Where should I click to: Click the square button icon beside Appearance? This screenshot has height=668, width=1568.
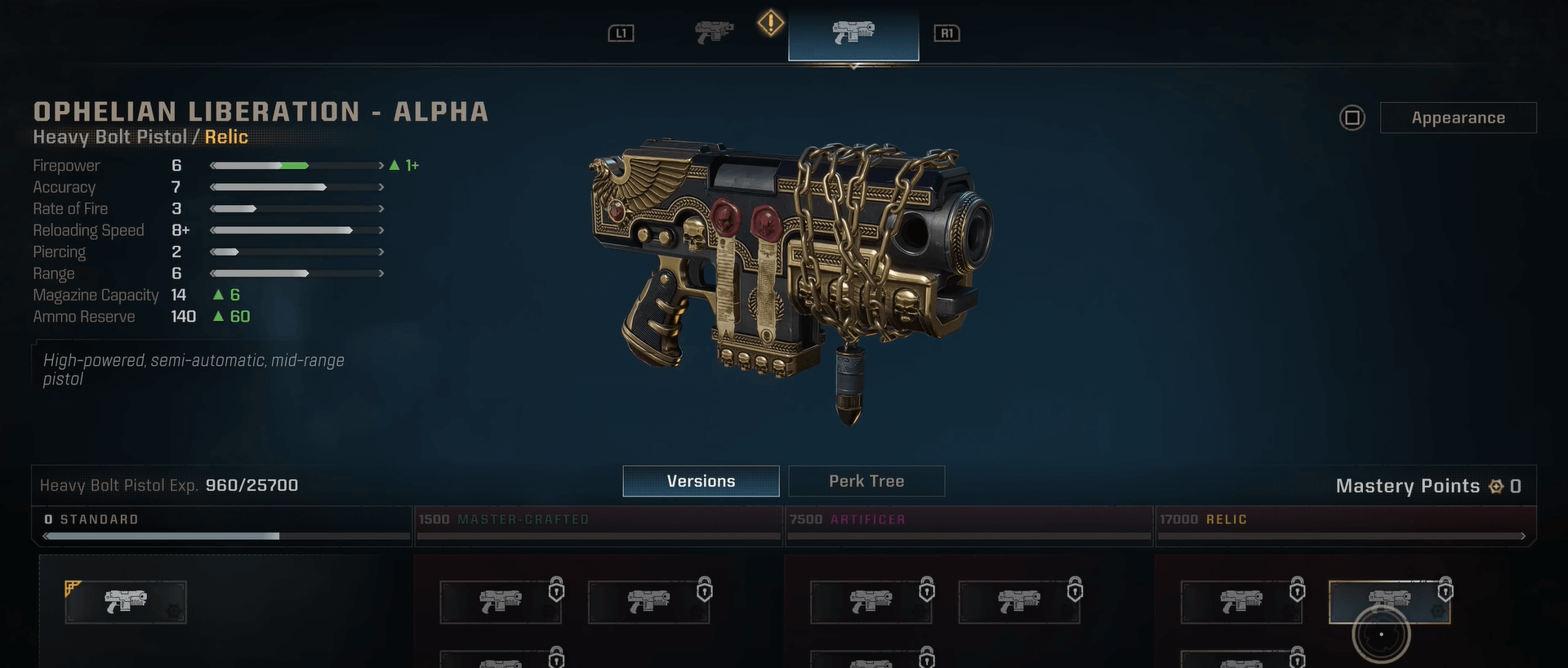[x=1352, y=118]
